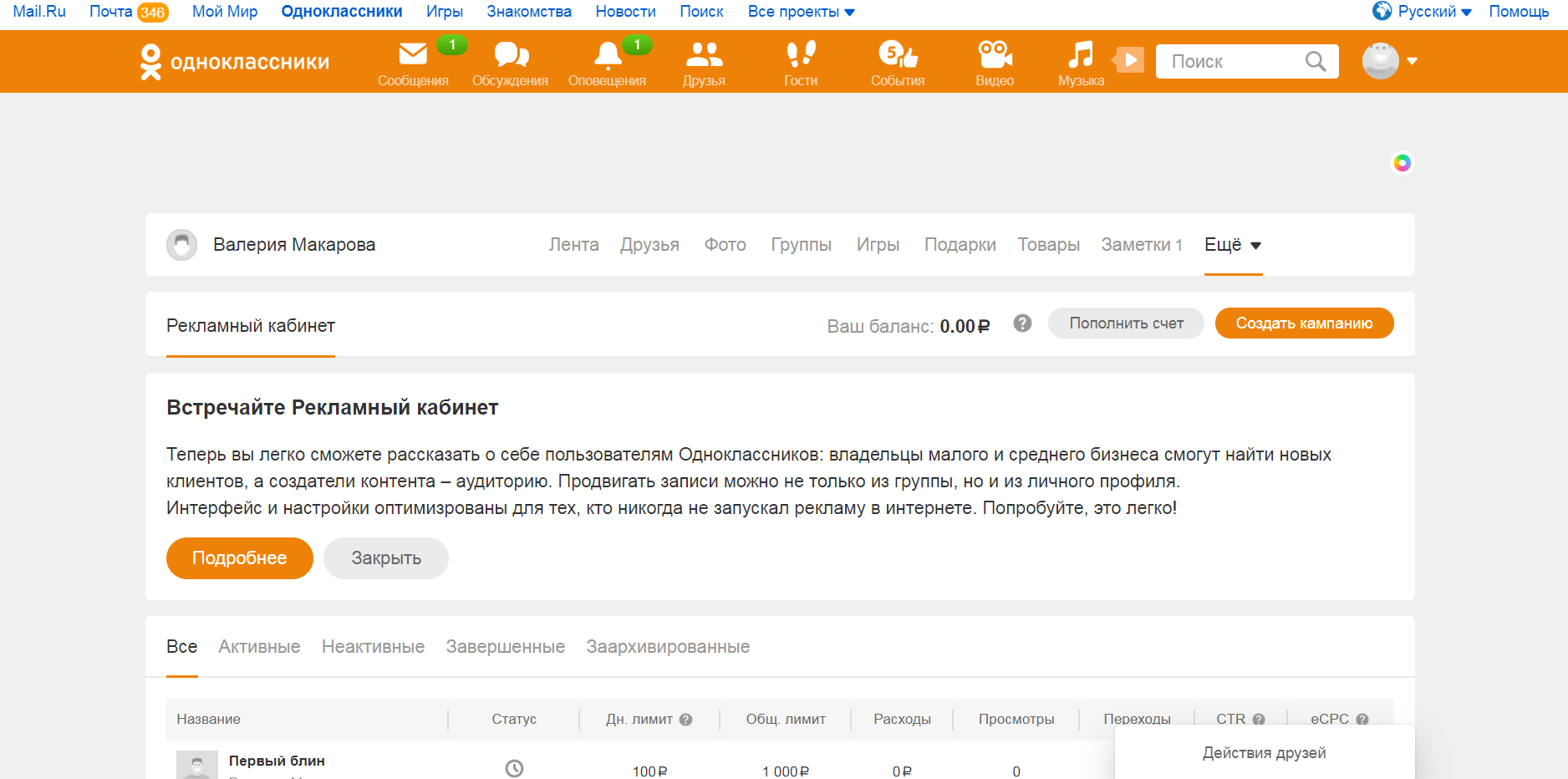Select the Рекламный кабинет tab

[x=251, y=326]
